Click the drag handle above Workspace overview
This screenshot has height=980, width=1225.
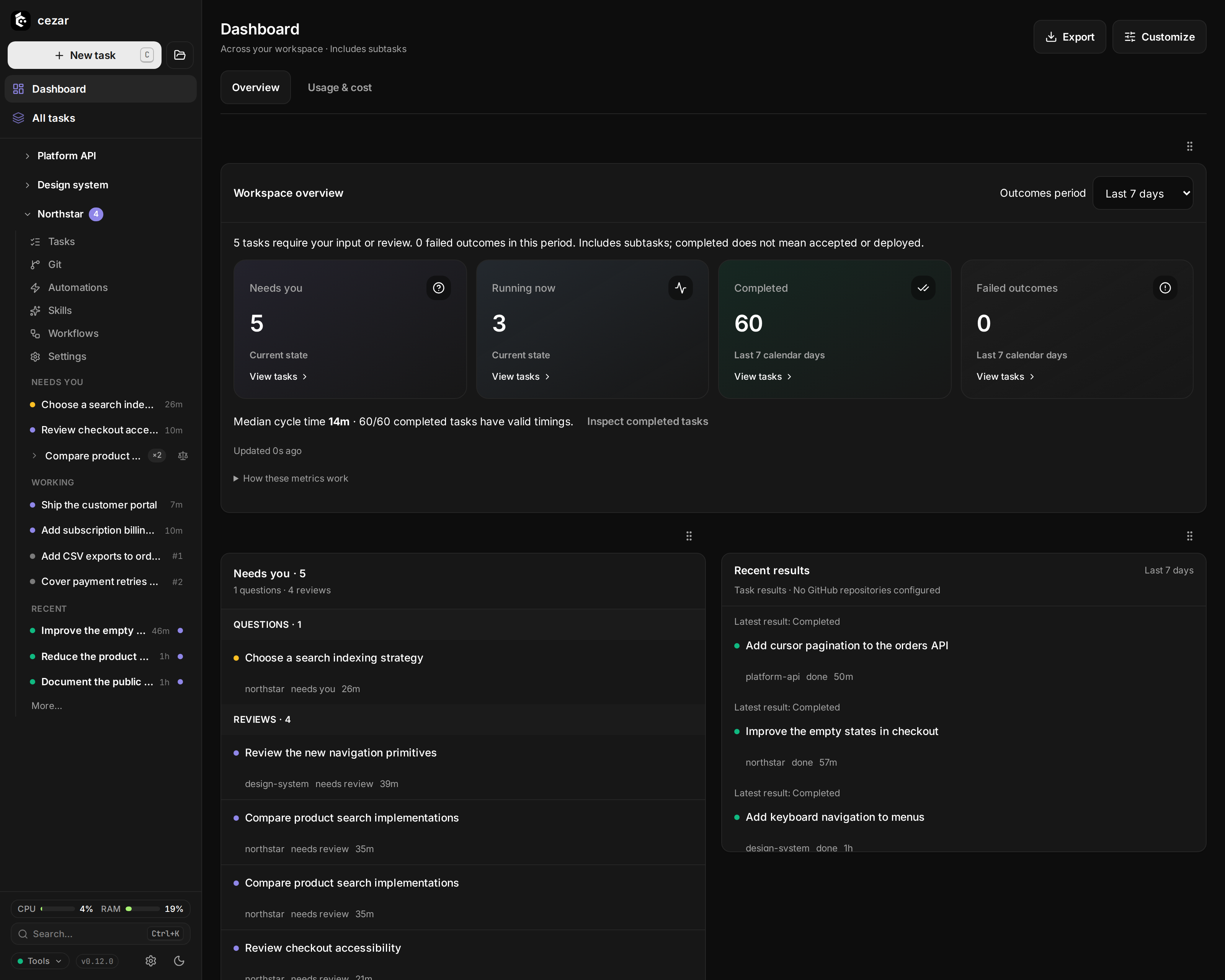[x=1190, y=146]
